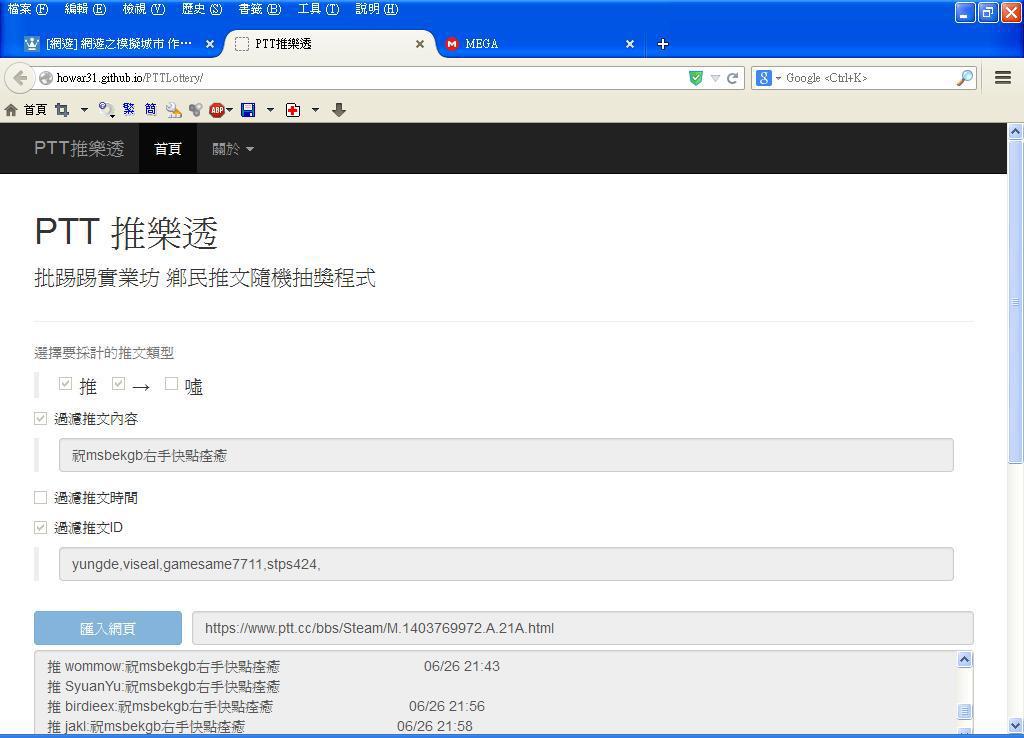Image resolution: width=1024 pixels, height=738 pixels.
Task: Close the PTT推樂透 tab
Action: 420,44
